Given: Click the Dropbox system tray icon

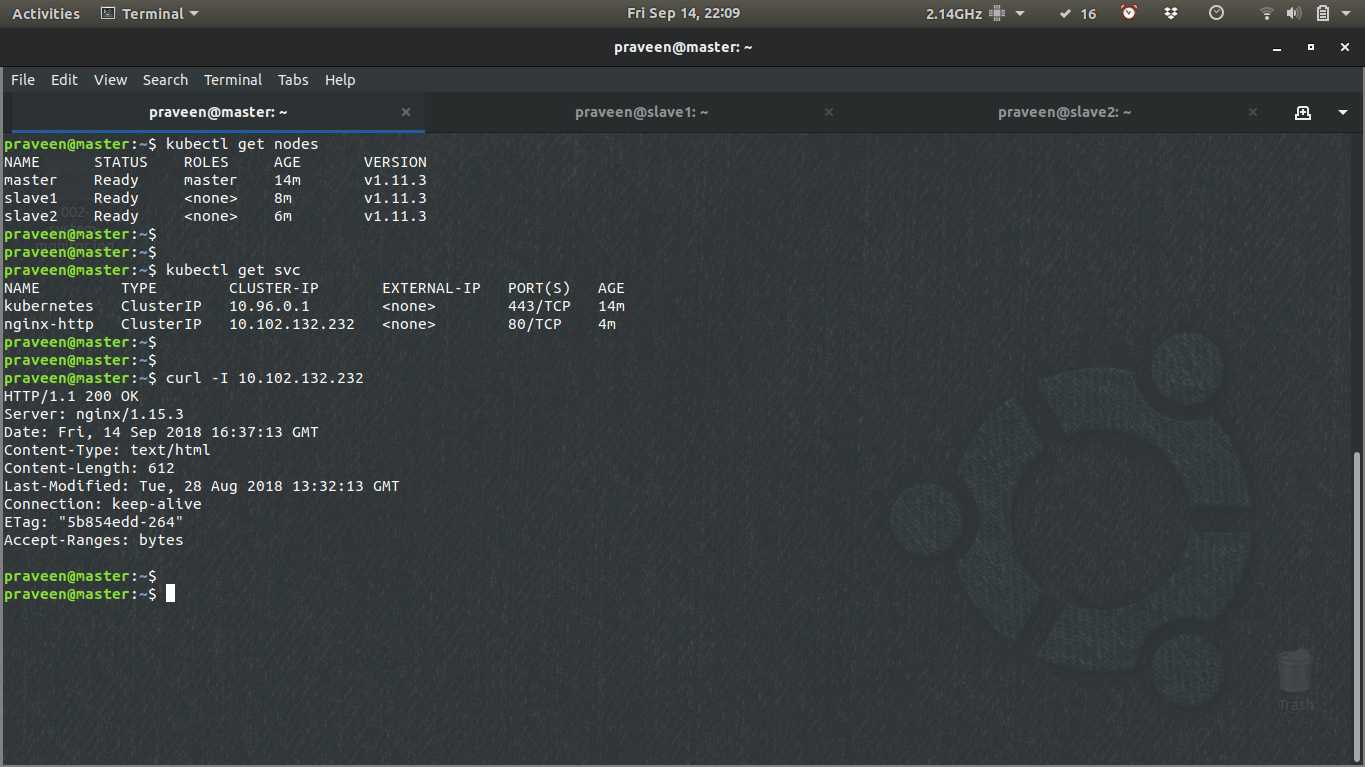Looking at the screenshot, I should coord(1172,13).
